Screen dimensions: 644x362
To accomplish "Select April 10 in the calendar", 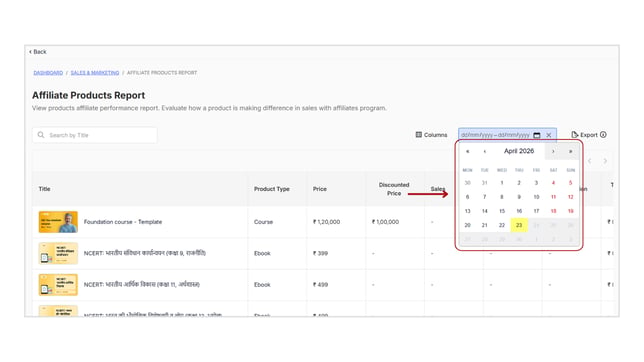I will point(536,197).
